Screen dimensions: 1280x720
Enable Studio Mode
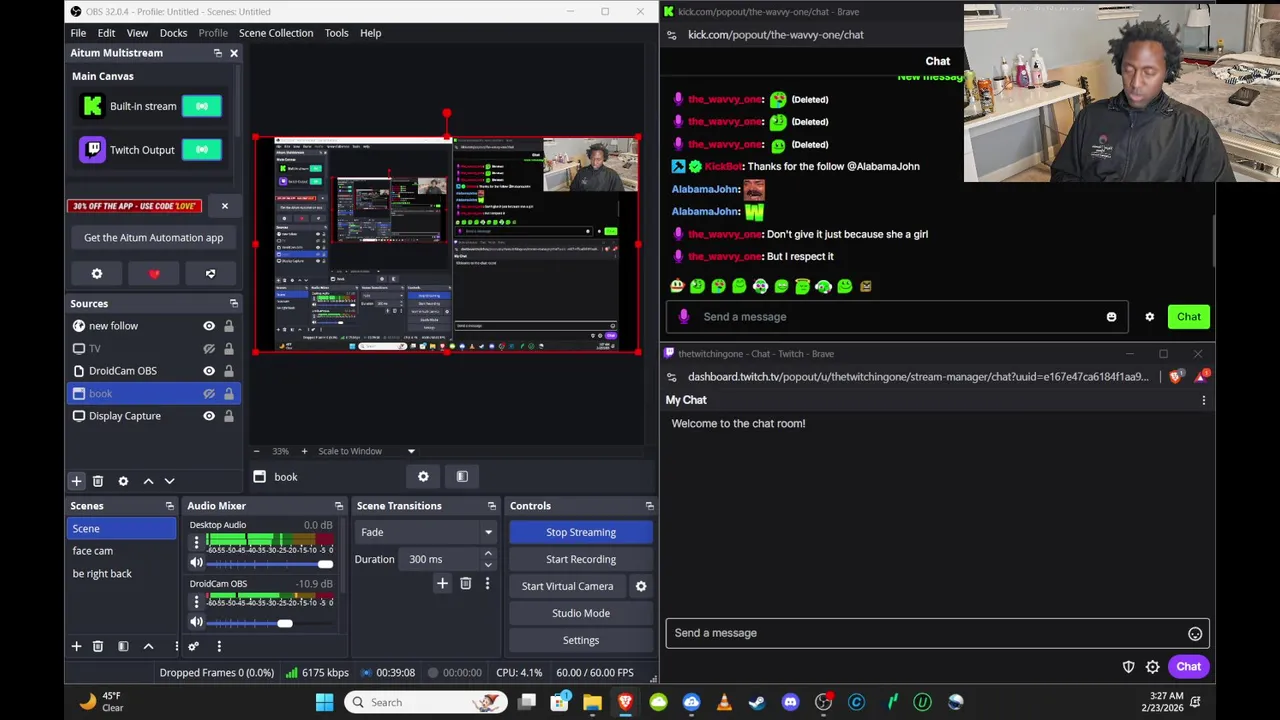point(581,613)
